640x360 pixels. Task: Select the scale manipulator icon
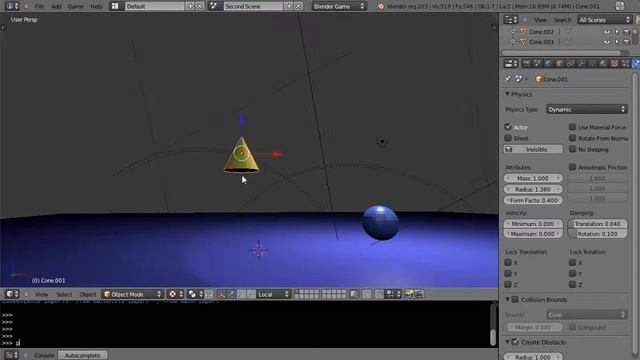(251, 294)
